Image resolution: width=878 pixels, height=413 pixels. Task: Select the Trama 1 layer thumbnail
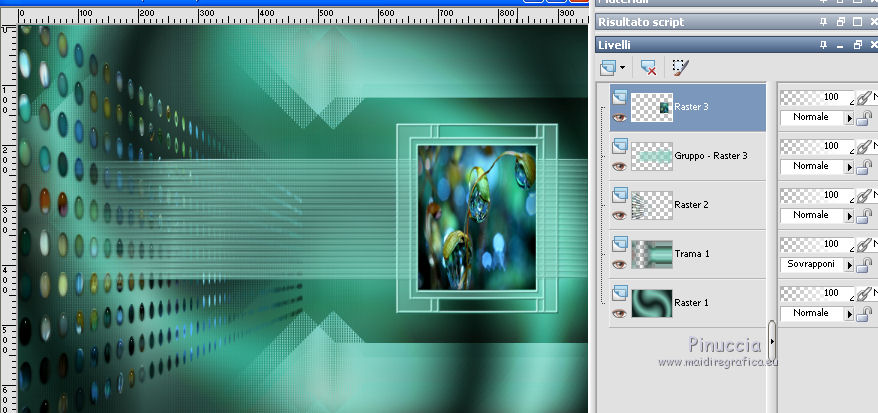tap(652, 254)
